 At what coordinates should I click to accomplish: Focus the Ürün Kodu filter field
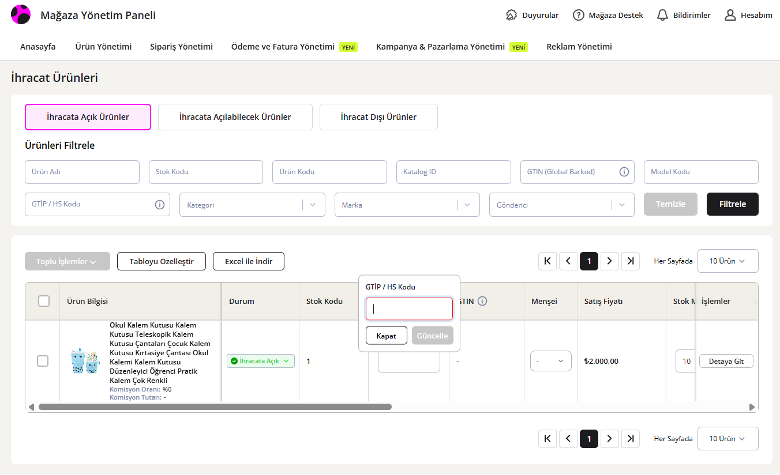[x=329, y=172]
